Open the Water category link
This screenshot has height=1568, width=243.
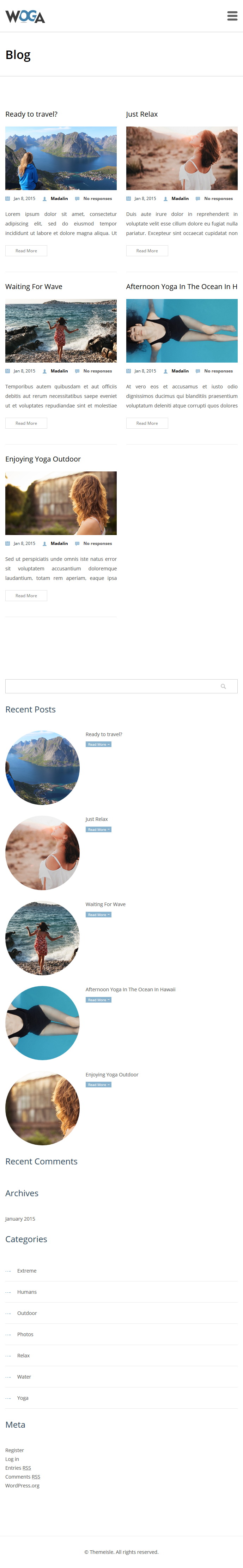(24, 1377)
